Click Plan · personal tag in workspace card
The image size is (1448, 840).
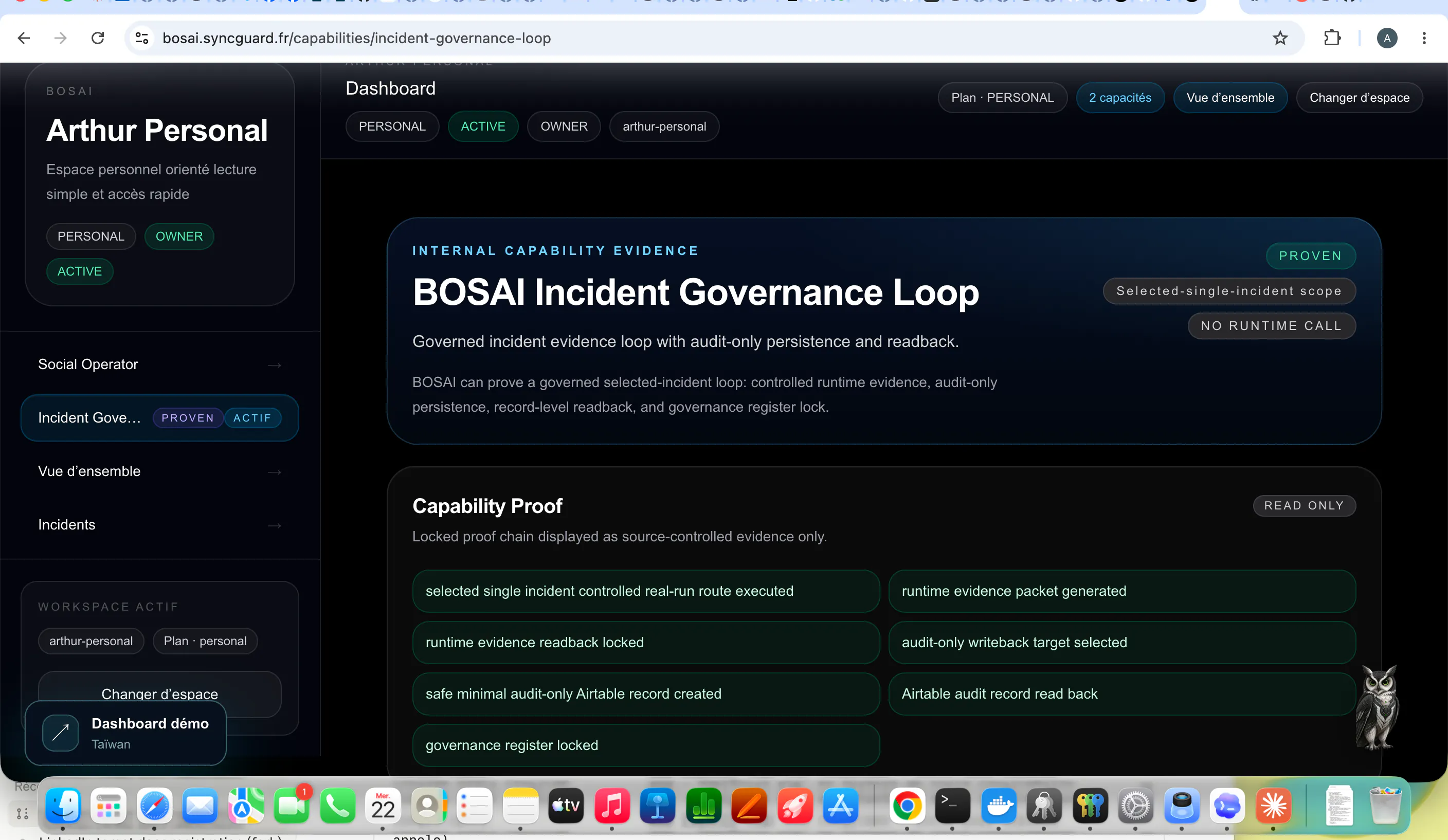click(x=205, y=641)
